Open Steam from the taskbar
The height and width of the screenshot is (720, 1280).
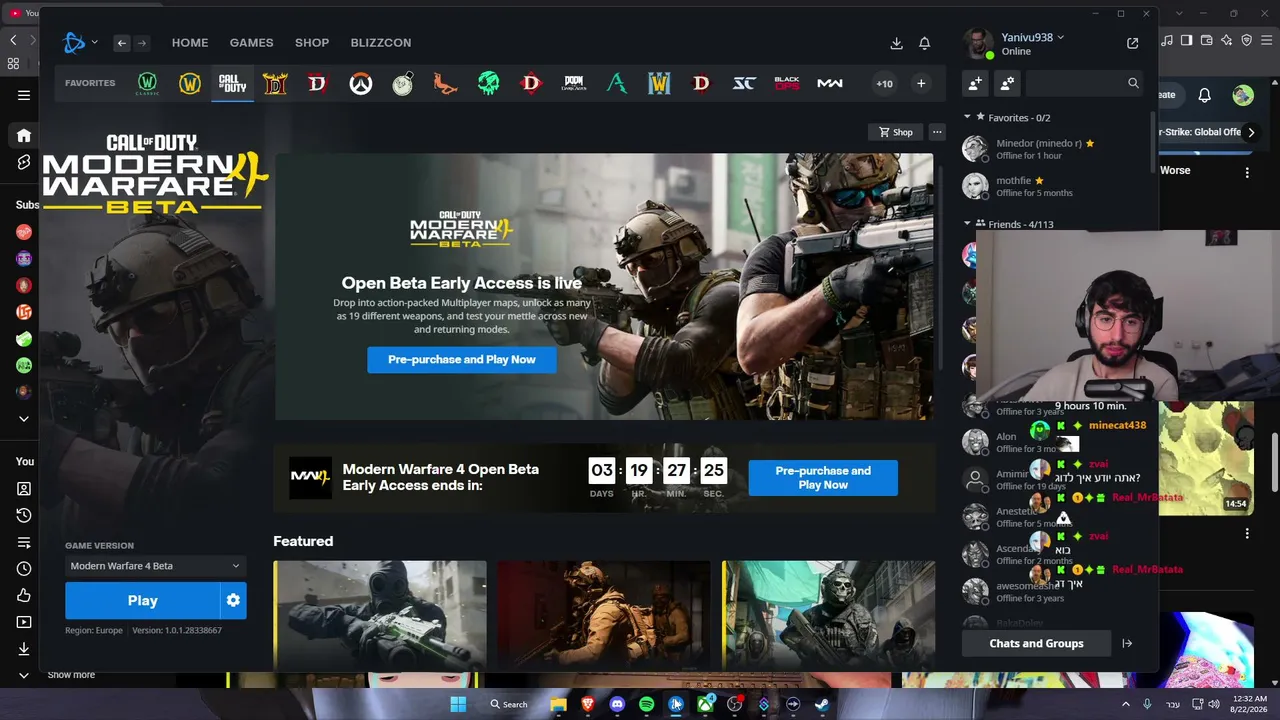point(822,704)
